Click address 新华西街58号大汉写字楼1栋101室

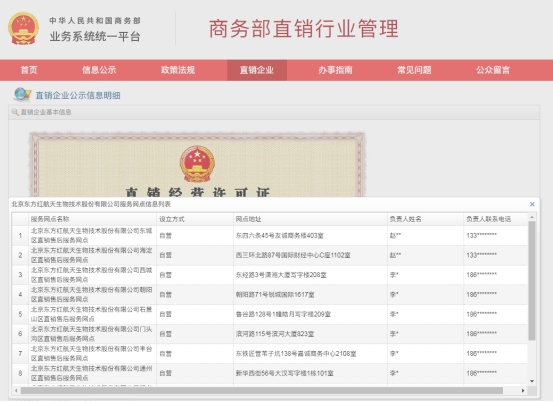tap(285, 373)
